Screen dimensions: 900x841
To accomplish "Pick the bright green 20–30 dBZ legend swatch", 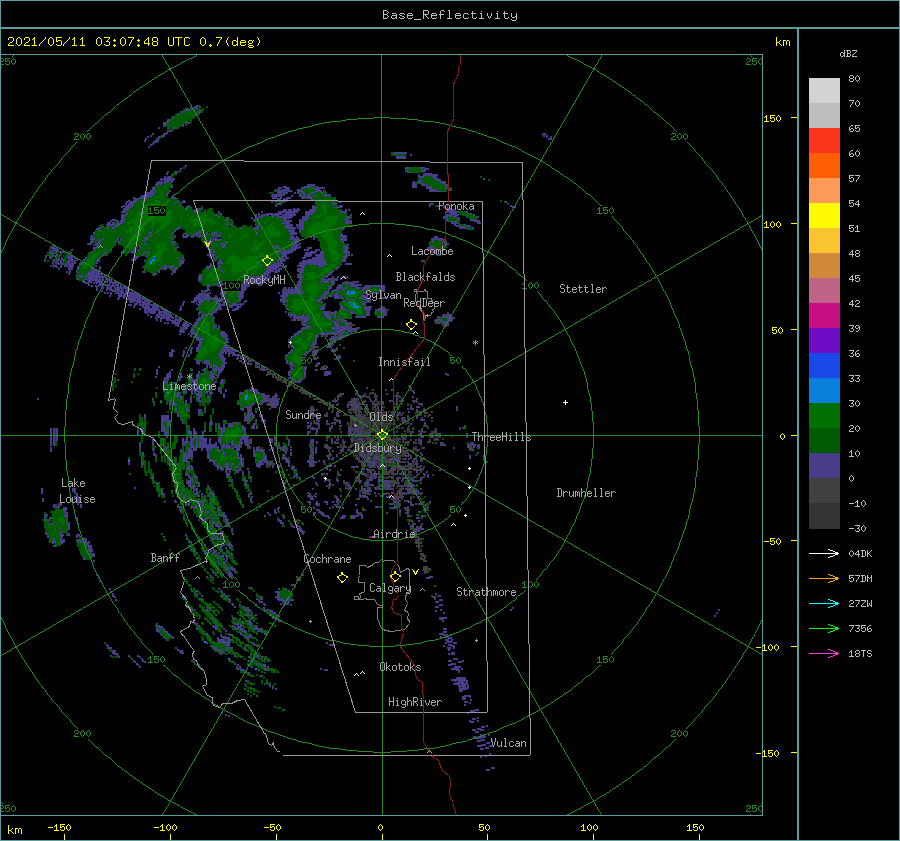I will pos(824,416).
